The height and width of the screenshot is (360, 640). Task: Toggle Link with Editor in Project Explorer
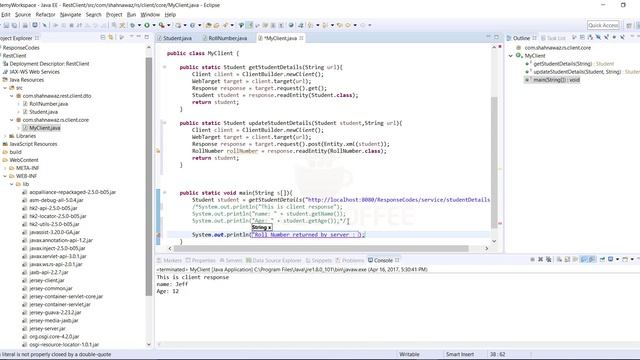(x=111, y=38)
